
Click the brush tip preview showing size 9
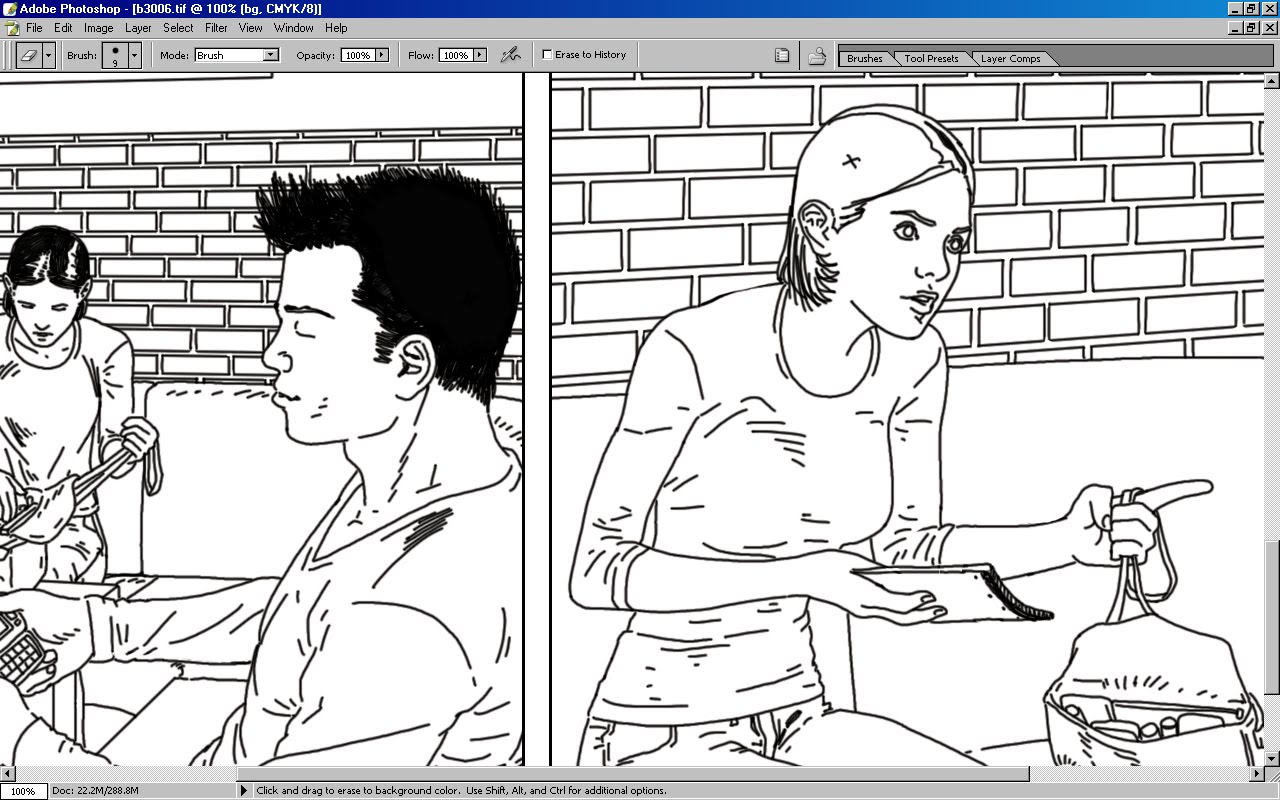tap(115, 56)
